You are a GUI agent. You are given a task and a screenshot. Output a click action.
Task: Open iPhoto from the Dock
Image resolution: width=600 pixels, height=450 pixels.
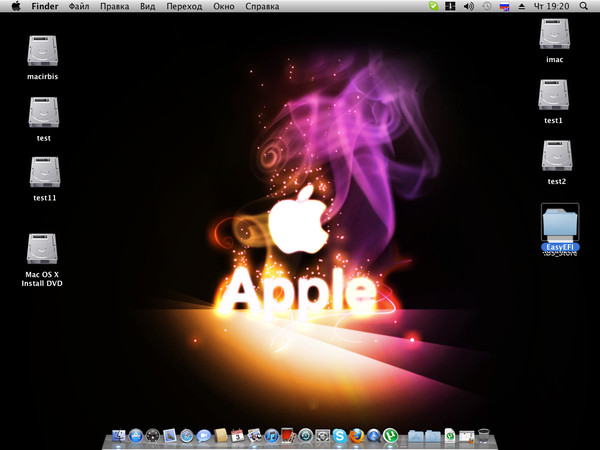pyautogui.click(x=254, y=435)
